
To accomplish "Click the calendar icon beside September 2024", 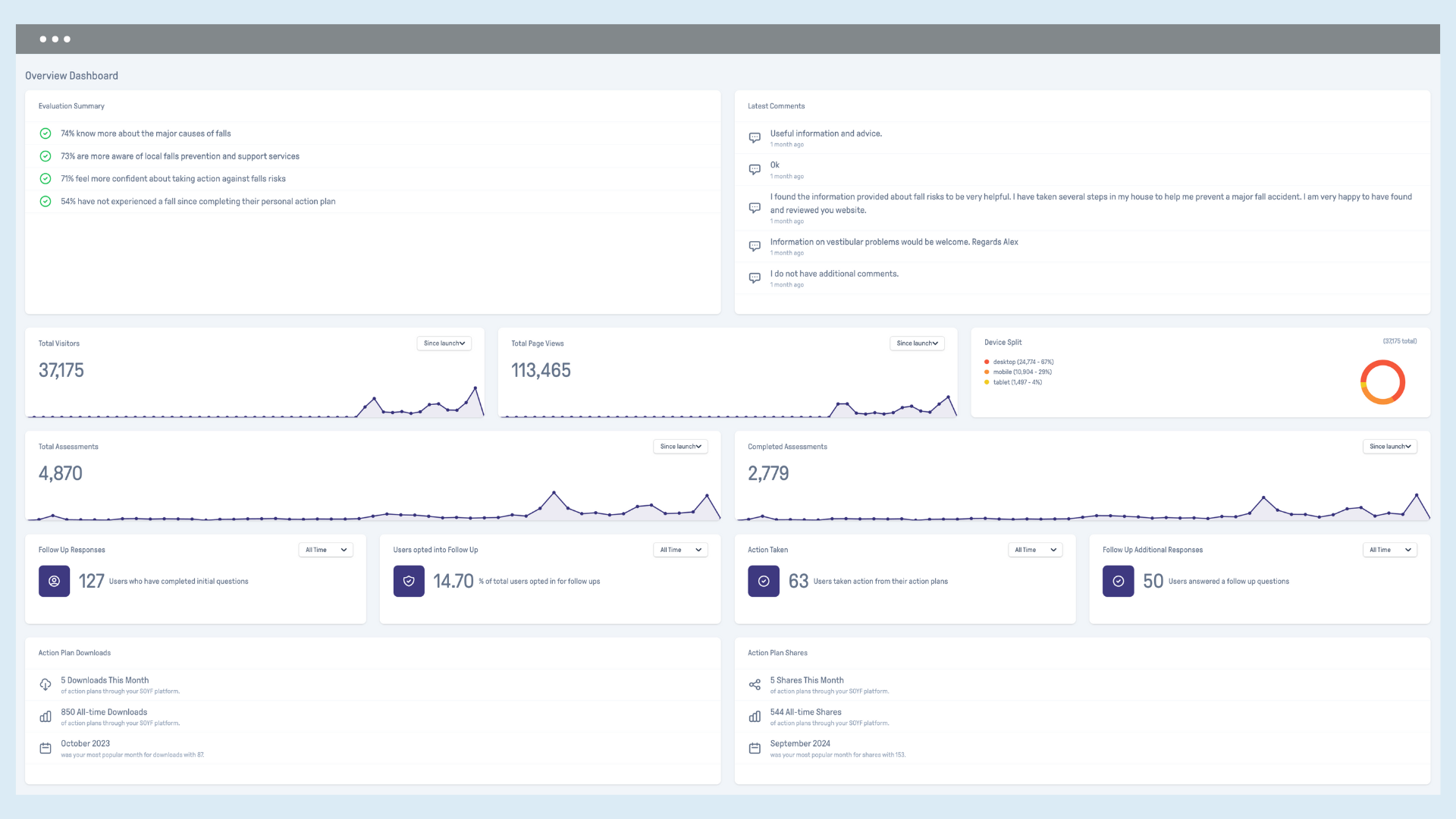I will (755, 748).
